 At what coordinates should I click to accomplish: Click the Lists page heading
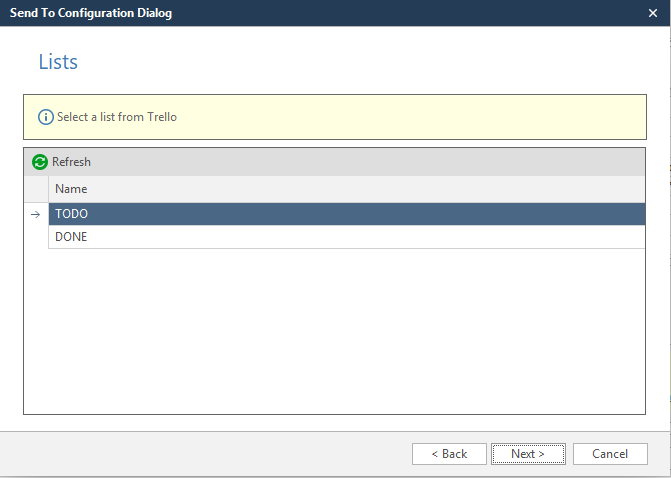coord(58,62)
